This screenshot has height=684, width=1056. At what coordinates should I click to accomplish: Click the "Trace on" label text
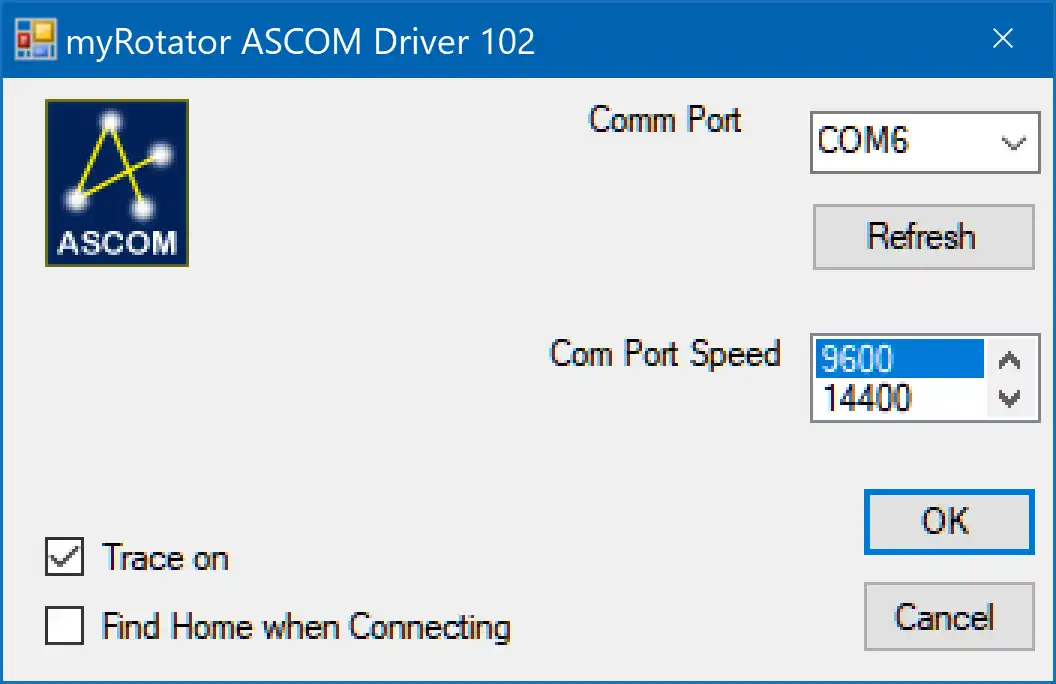click(x=166, y=558)
